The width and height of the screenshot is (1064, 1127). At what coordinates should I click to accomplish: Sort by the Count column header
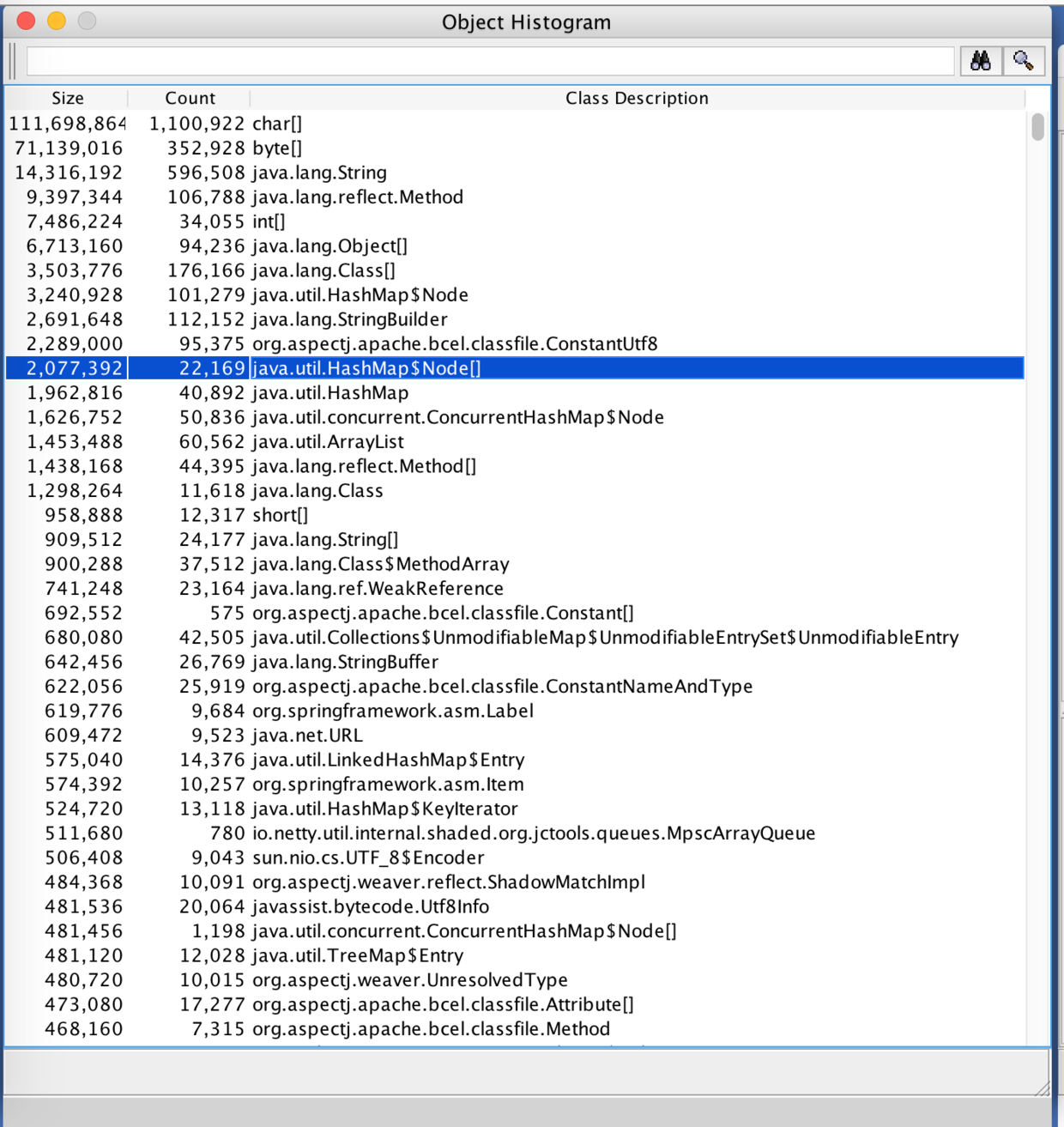tap(190, 98)
